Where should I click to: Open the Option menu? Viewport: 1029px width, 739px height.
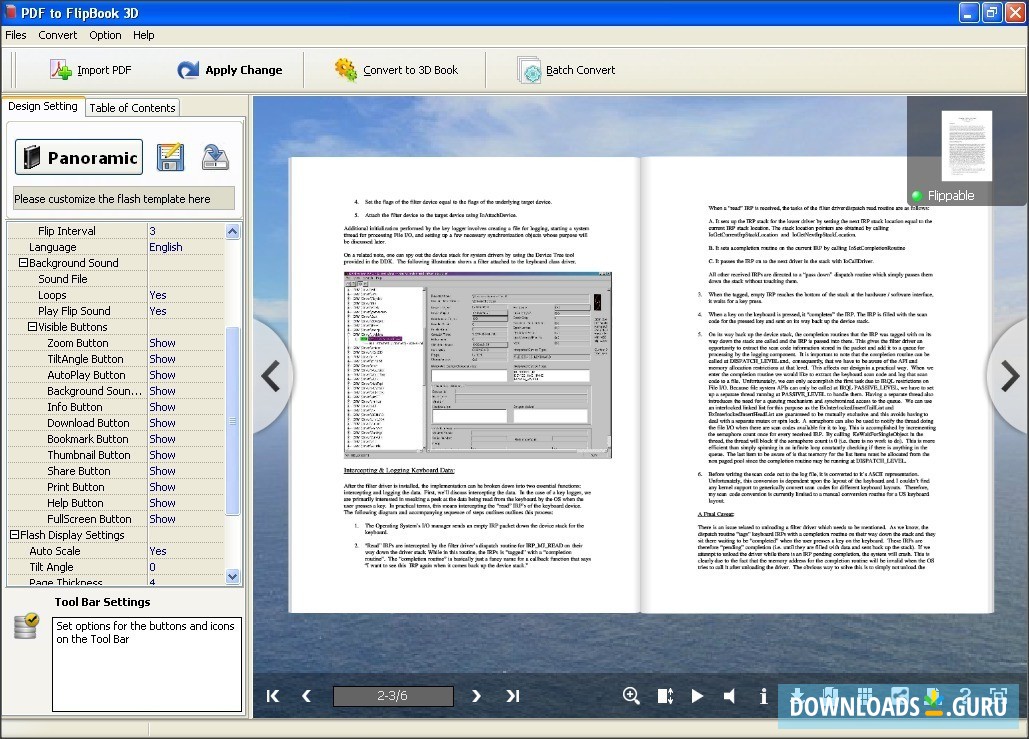pos(105,35)
